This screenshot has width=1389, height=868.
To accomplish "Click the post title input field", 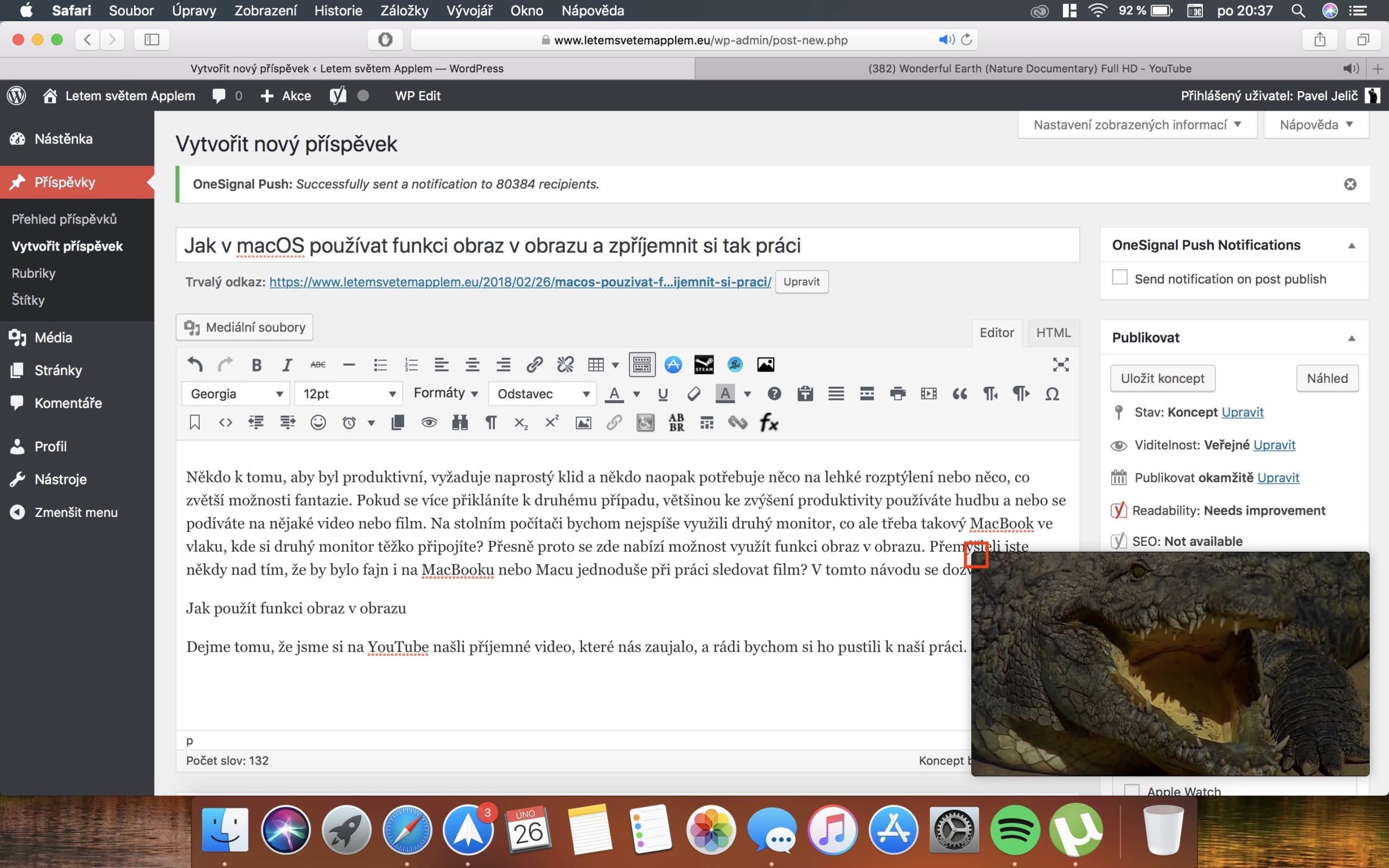I will pos(627,246).
